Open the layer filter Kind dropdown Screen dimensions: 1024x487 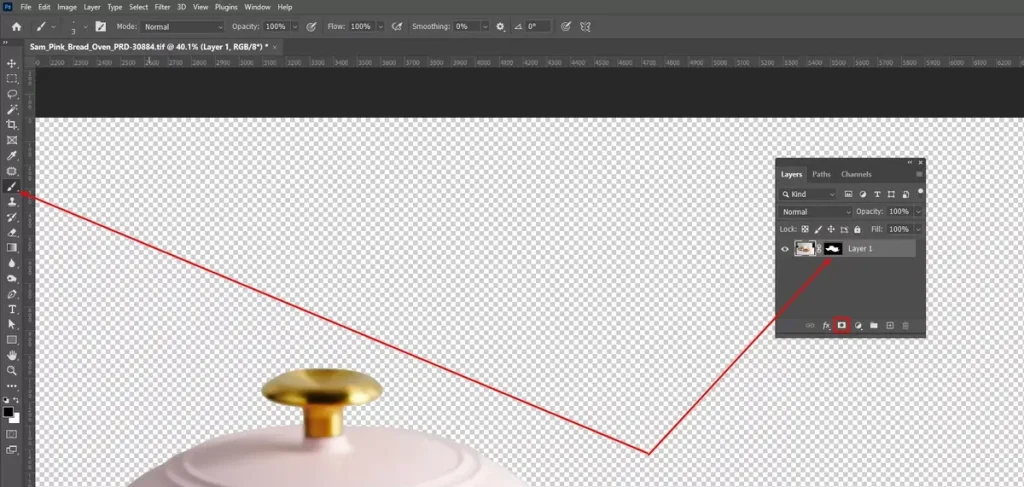[808, 194]
